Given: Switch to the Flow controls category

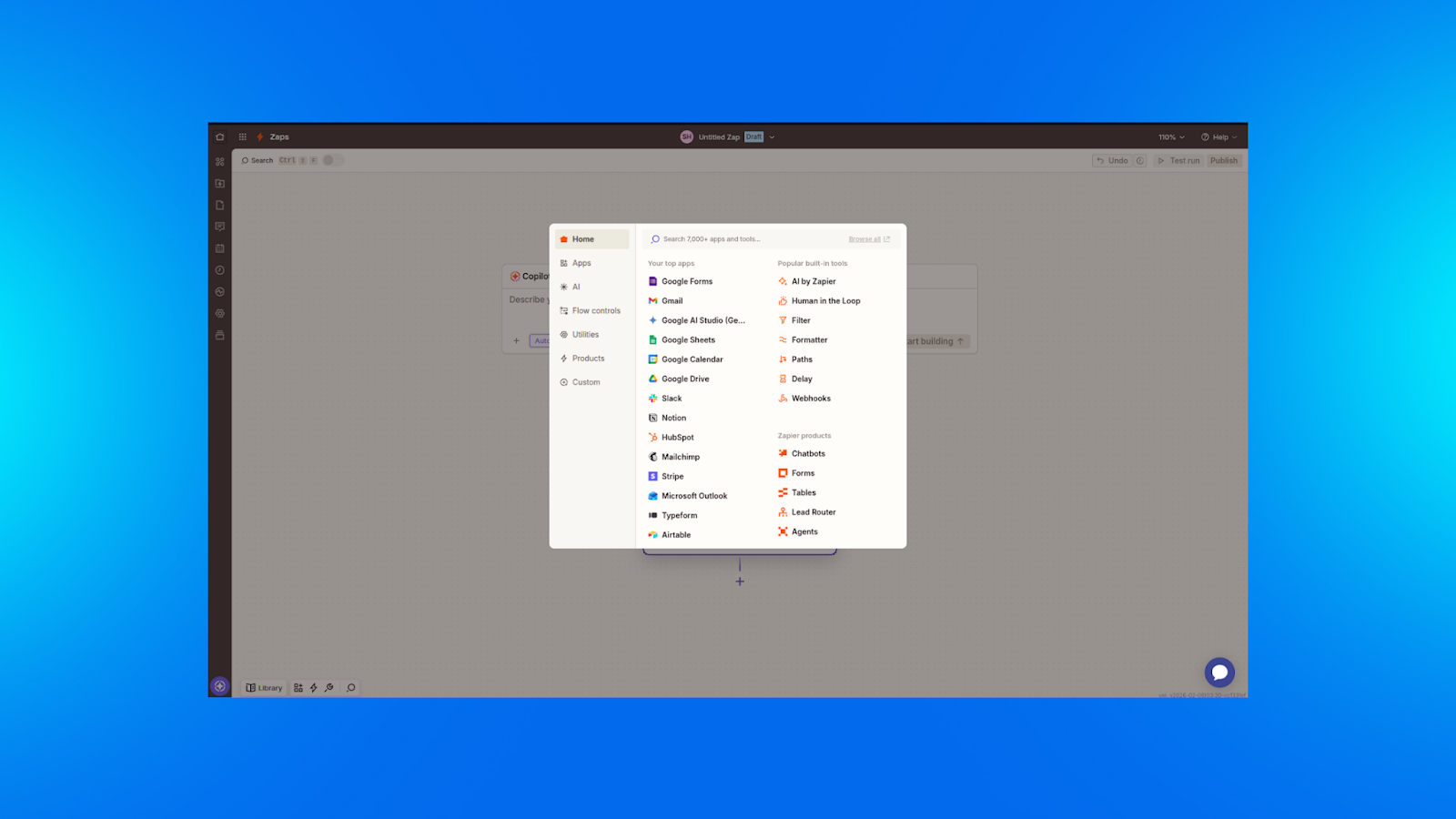Looking at the screenshot, I should (x=595, y=311).
